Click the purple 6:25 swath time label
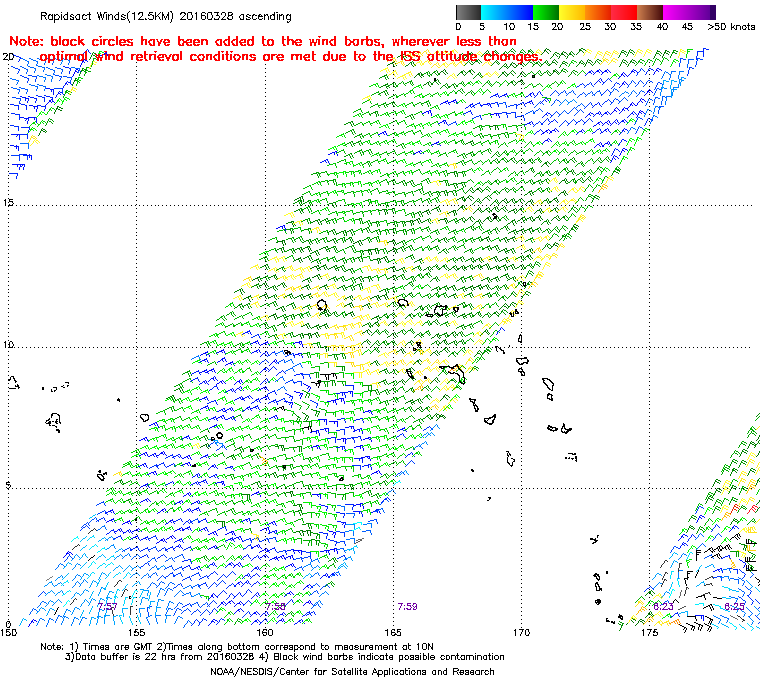This screenshot has height=688, width=760. 734,607
